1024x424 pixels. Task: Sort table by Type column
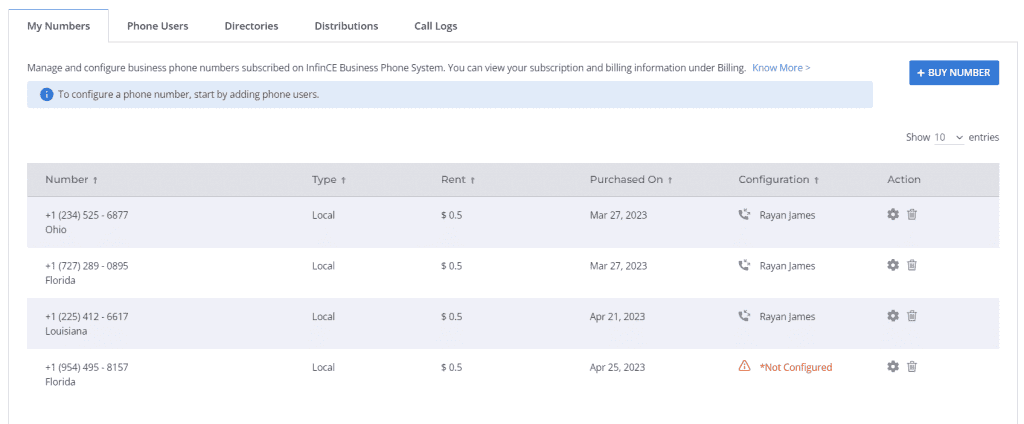coord(329,180)
